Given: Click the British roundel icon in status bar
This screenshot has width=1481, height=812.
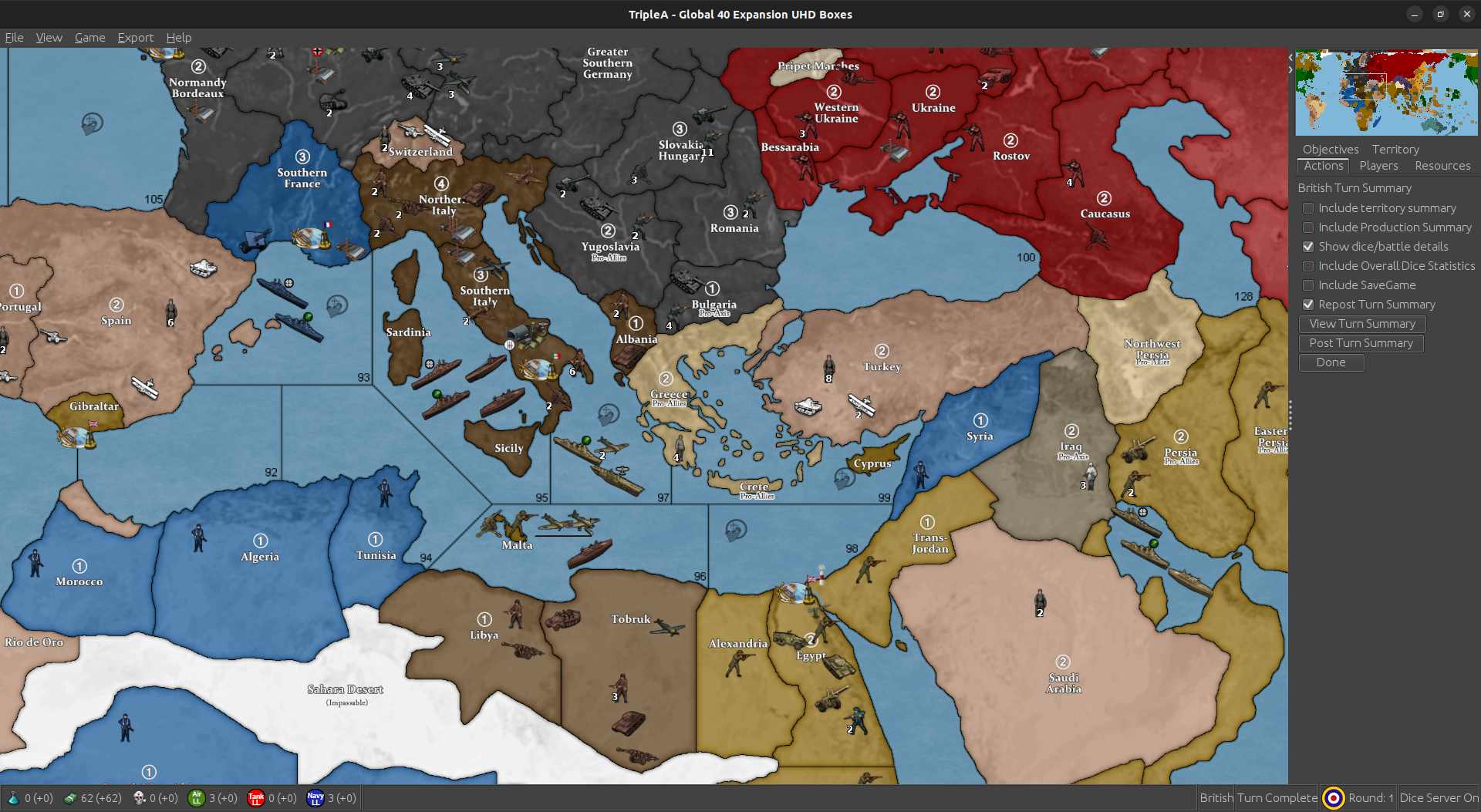Looking at the screenshot, I should [1333, 798].
